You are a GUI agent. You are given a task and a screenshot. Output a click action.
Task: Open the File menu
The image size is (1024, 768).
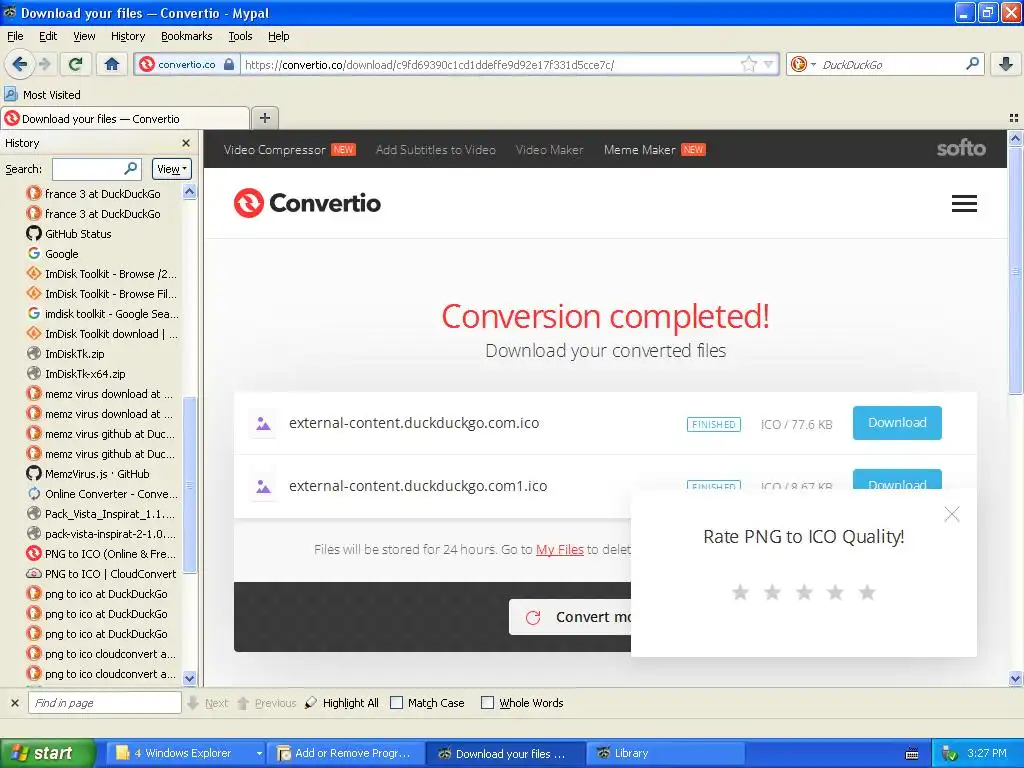point(15,36)
